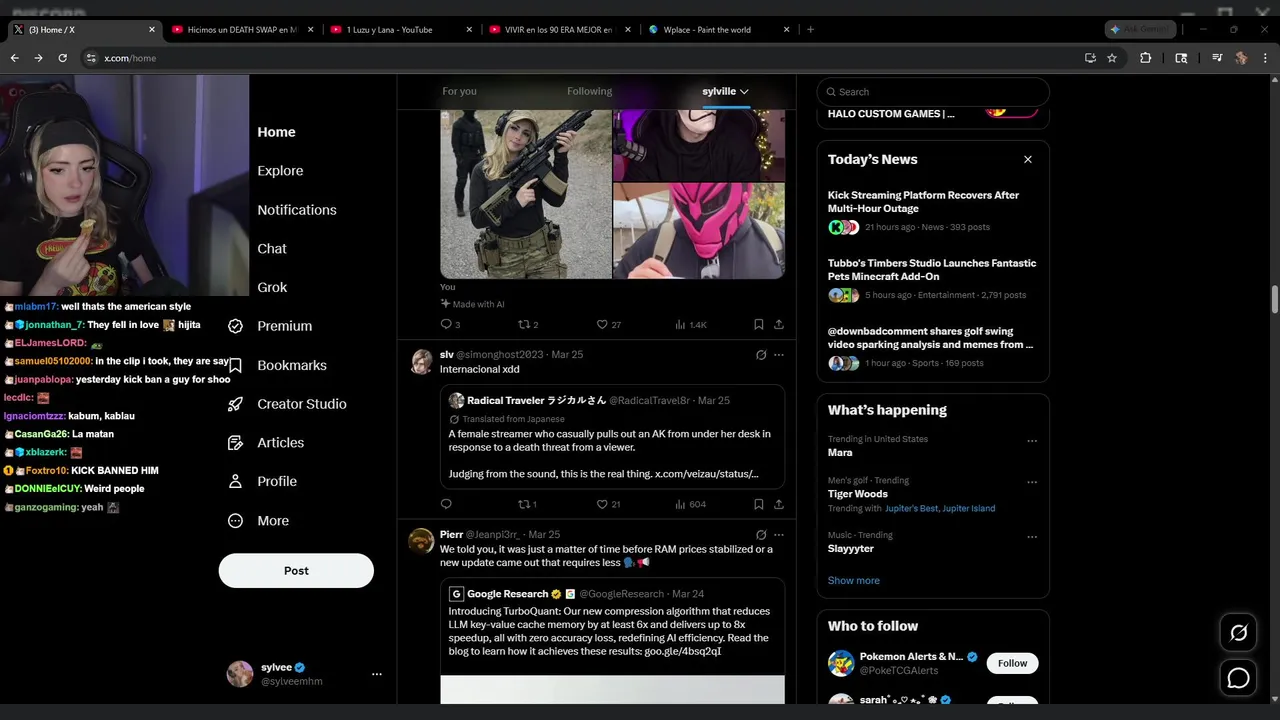1280x720 pixels.
Task: Expand the sylville tab dropdown arrow
Action: (744, 91)
